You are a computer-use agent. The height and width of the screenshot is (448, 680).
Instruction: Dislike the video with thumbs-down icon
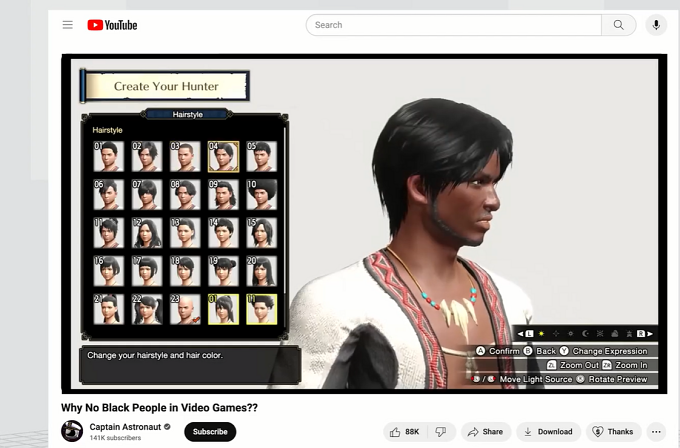tap(441, 432)
